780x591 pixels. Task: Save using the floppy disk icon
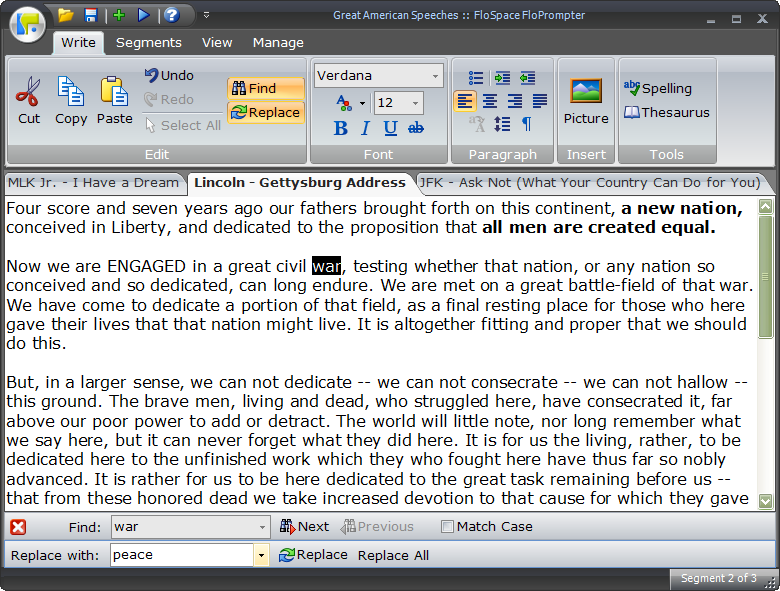91,15
